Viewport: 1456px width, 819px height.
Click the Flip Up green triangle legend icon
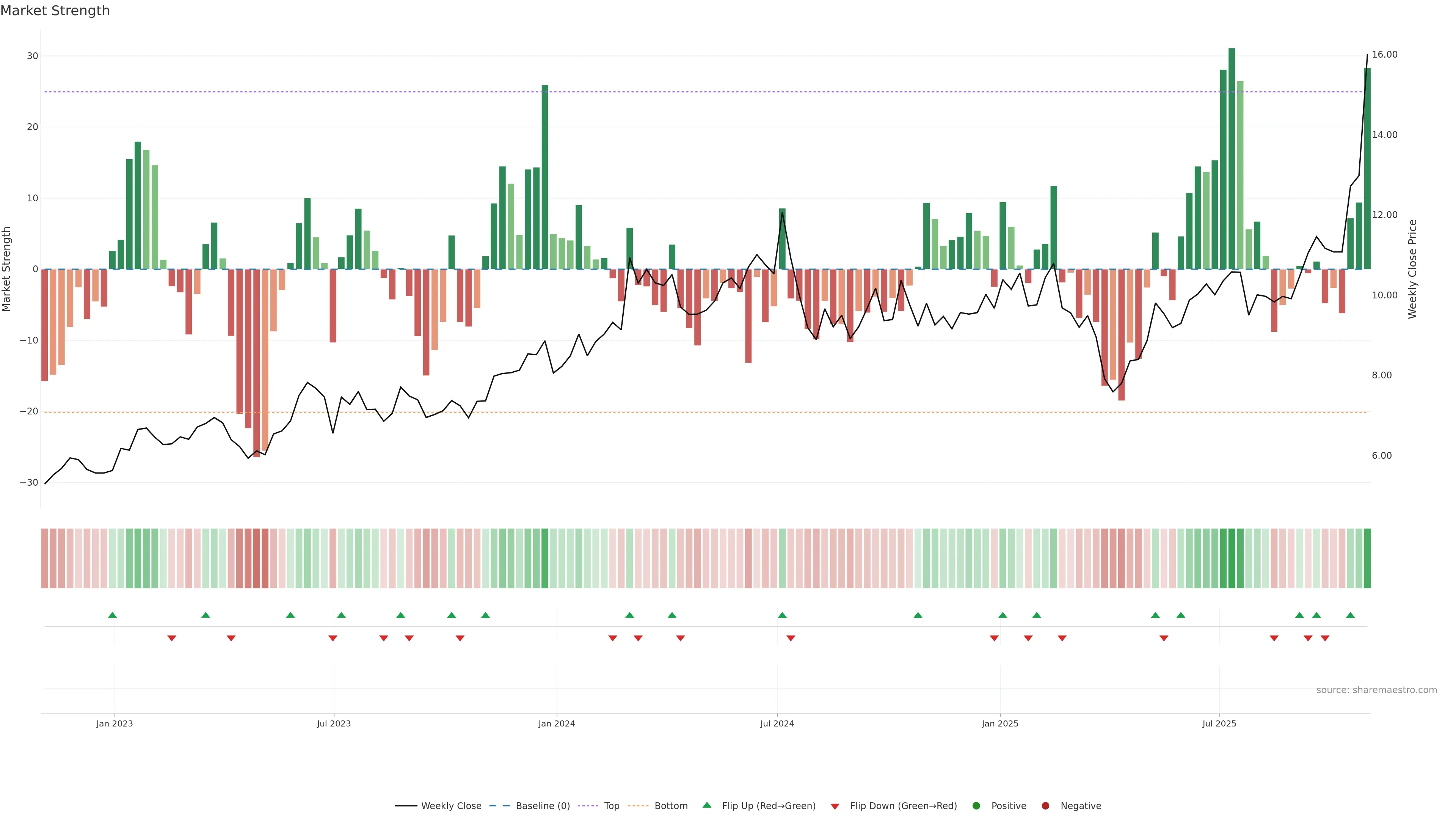tap(706, 805)
